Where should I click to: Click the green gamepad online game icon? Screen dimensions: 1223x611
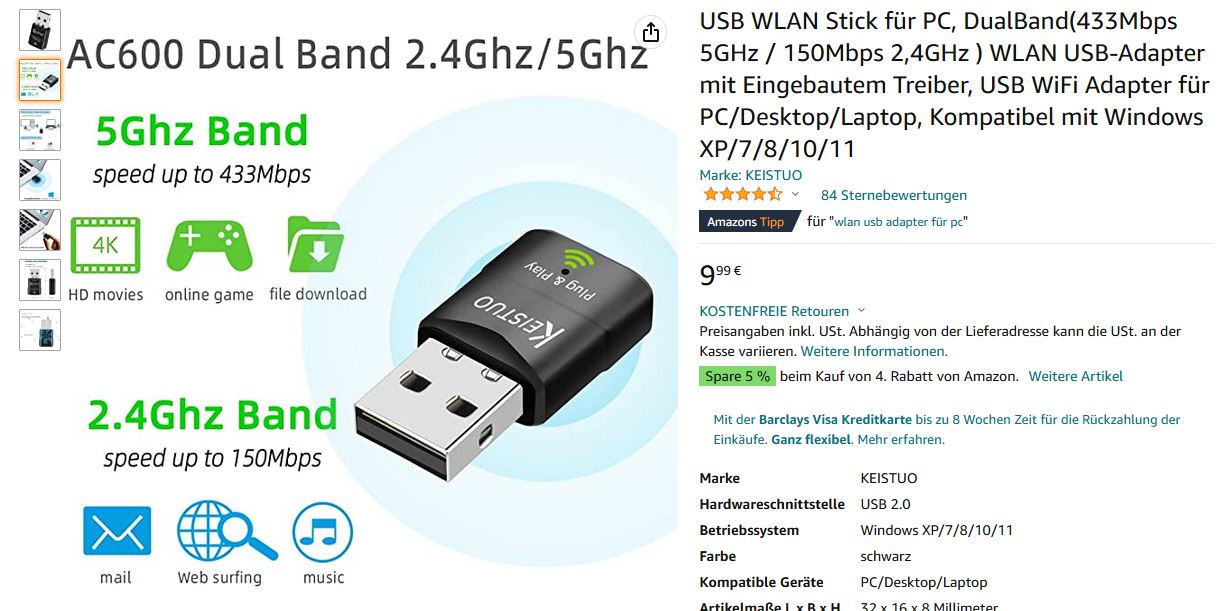pos(209,244)
